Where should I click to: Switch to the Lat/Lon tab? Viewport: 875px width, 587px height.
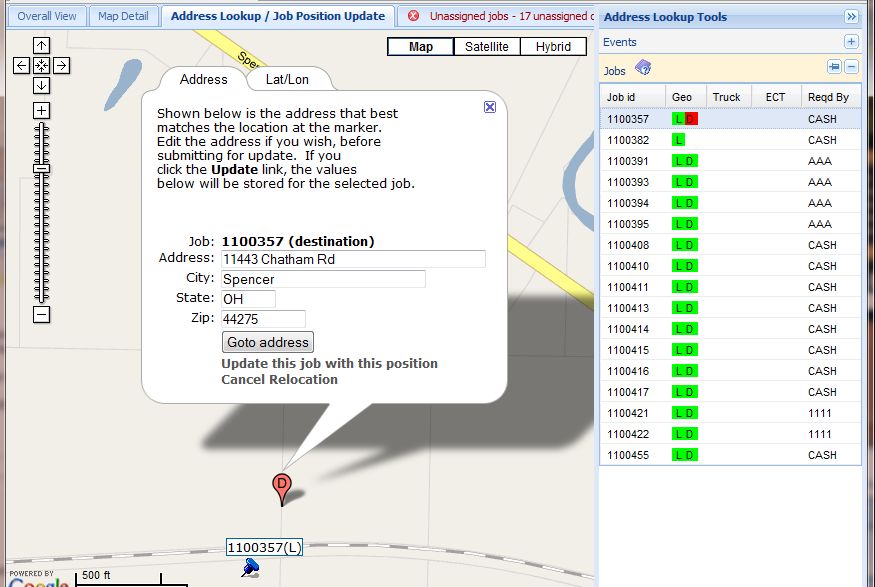coord(287,80)
